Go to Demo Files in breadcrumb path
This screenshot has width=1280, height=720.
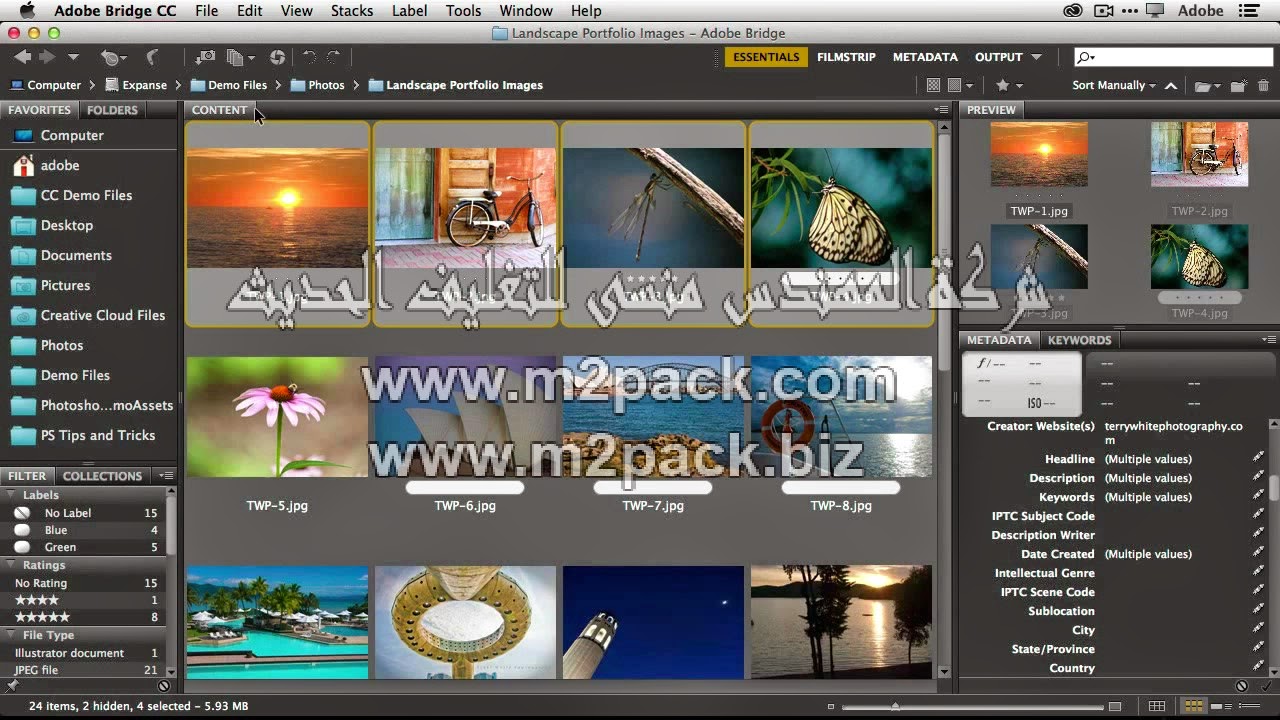229,86
